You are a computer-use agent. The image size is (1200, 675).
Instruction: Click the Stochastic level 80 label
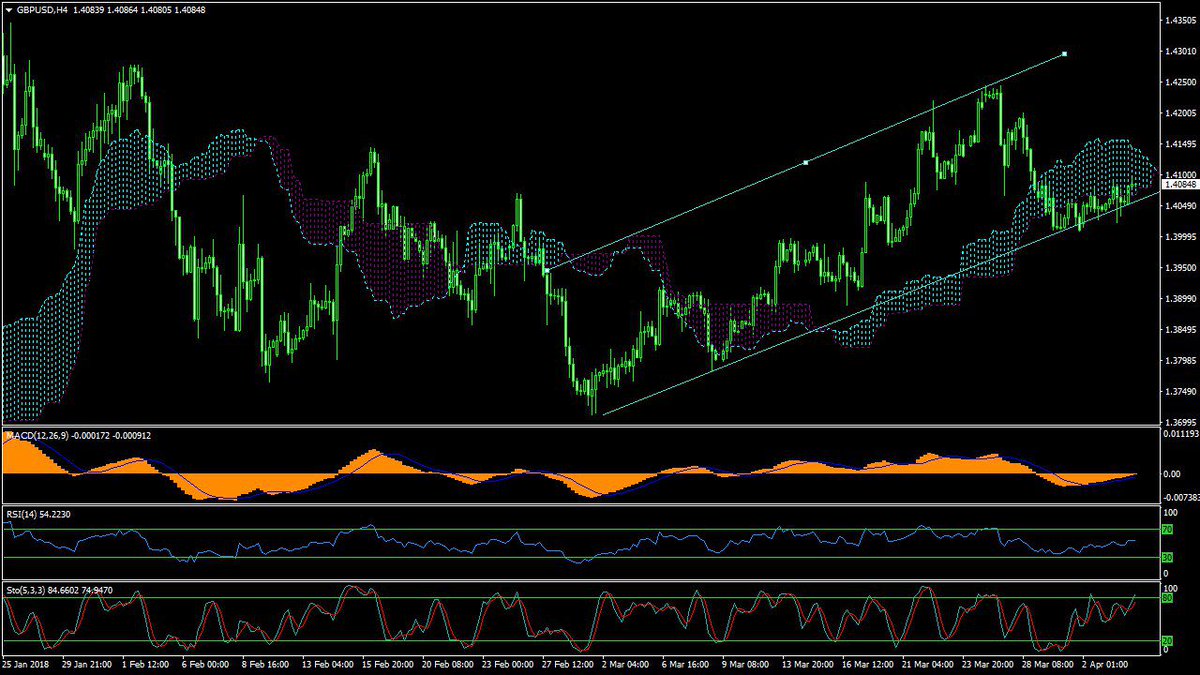(x=1169, y=598)
